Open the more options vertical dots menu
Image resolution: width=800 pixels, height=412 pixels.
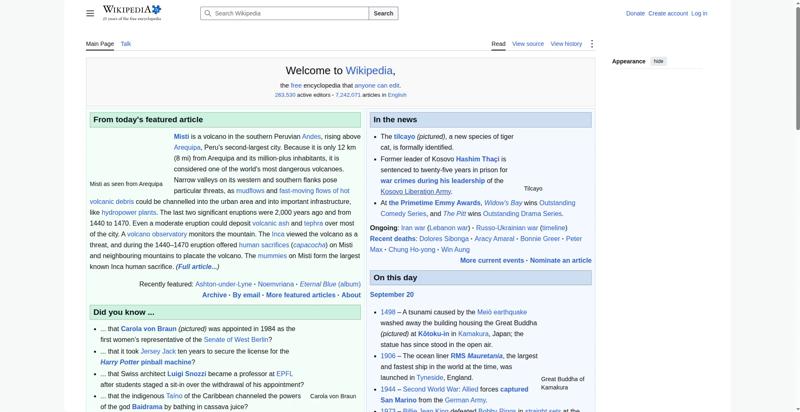point(592,44)
